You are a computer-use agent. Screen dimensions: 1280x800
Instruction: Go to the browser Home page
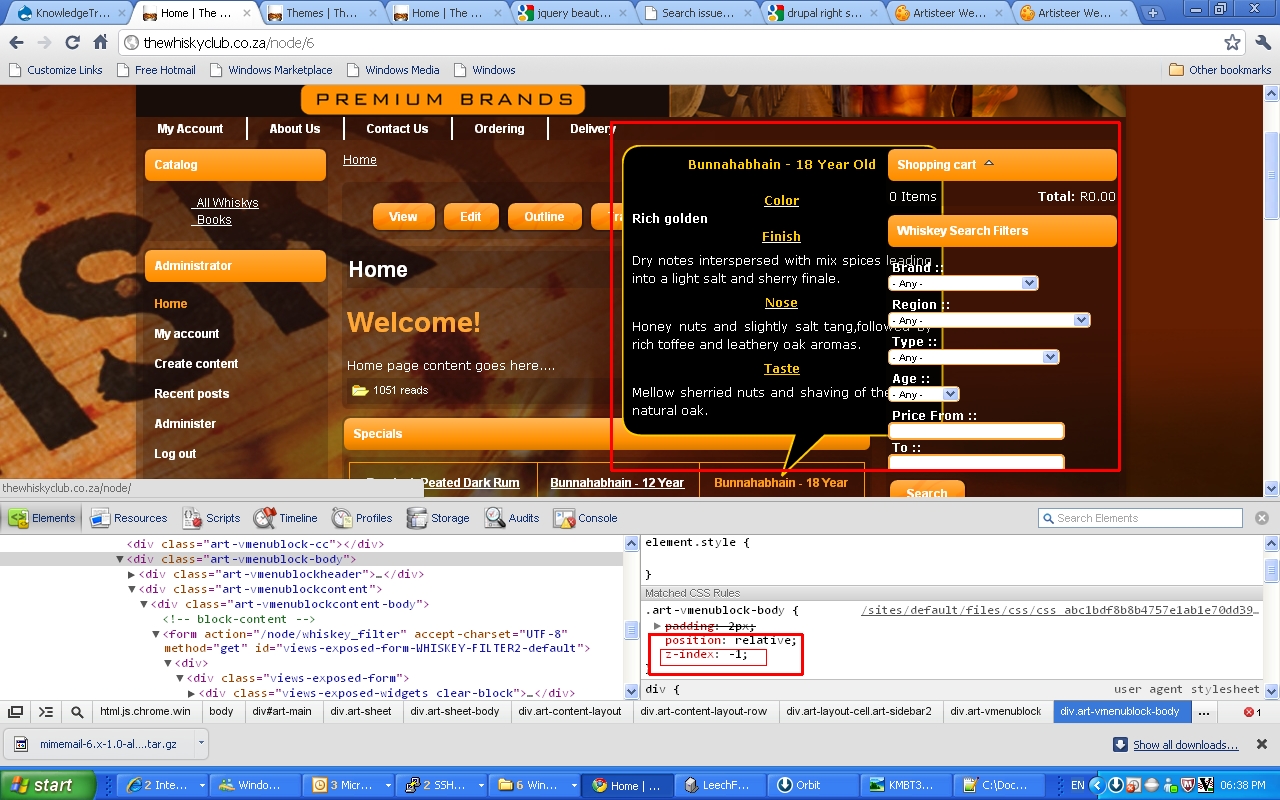point(100,43)
